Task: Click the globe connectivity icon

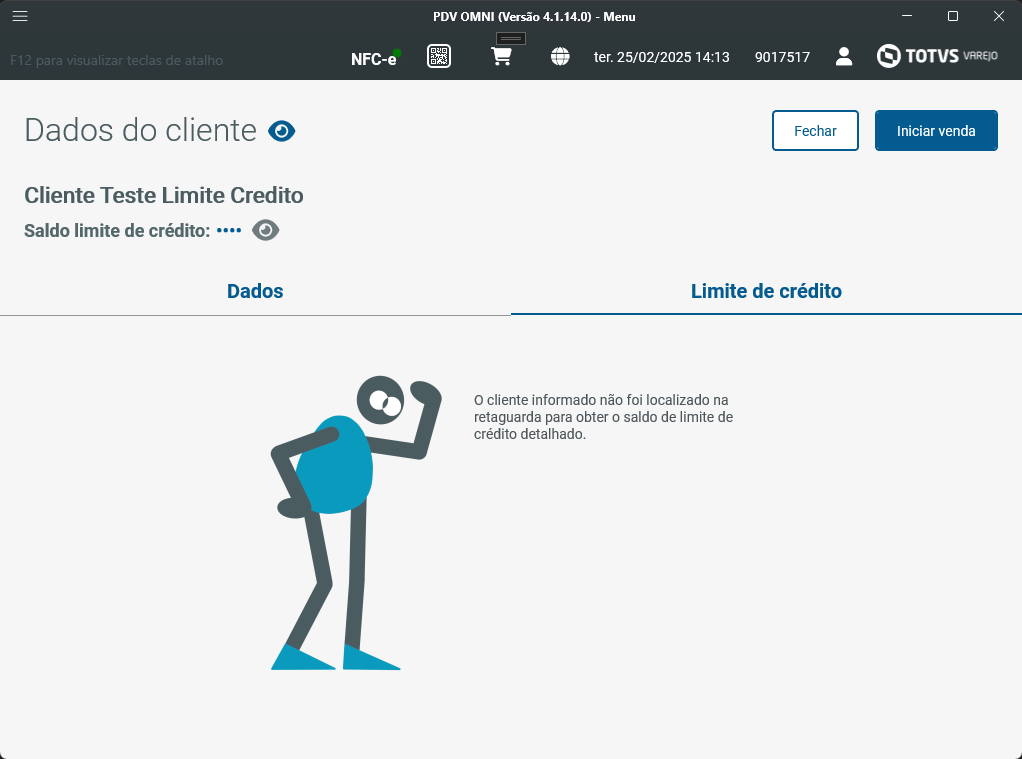Action: (560, 57)
